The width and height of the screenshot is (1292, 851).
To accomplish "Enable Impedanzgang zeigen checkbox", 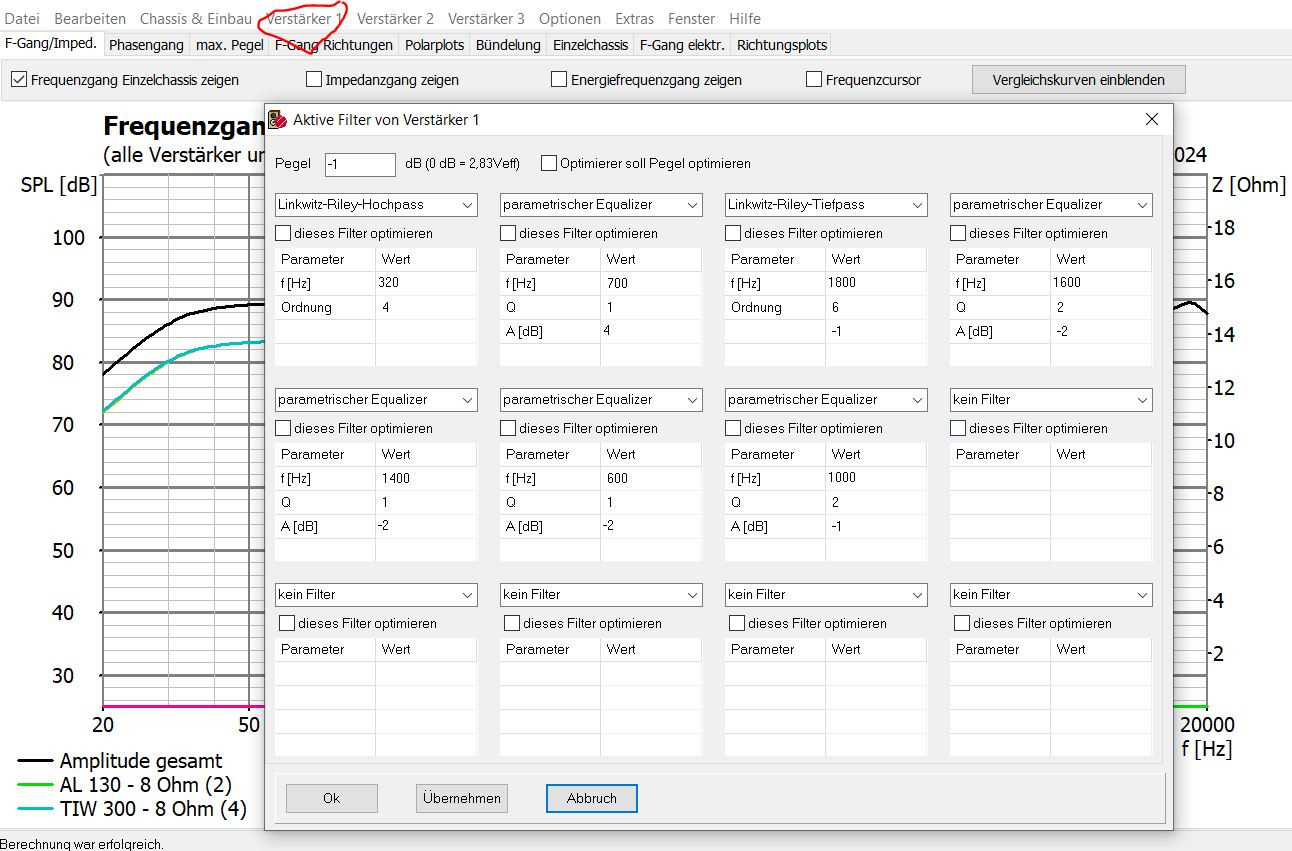I will click(314, 80).
